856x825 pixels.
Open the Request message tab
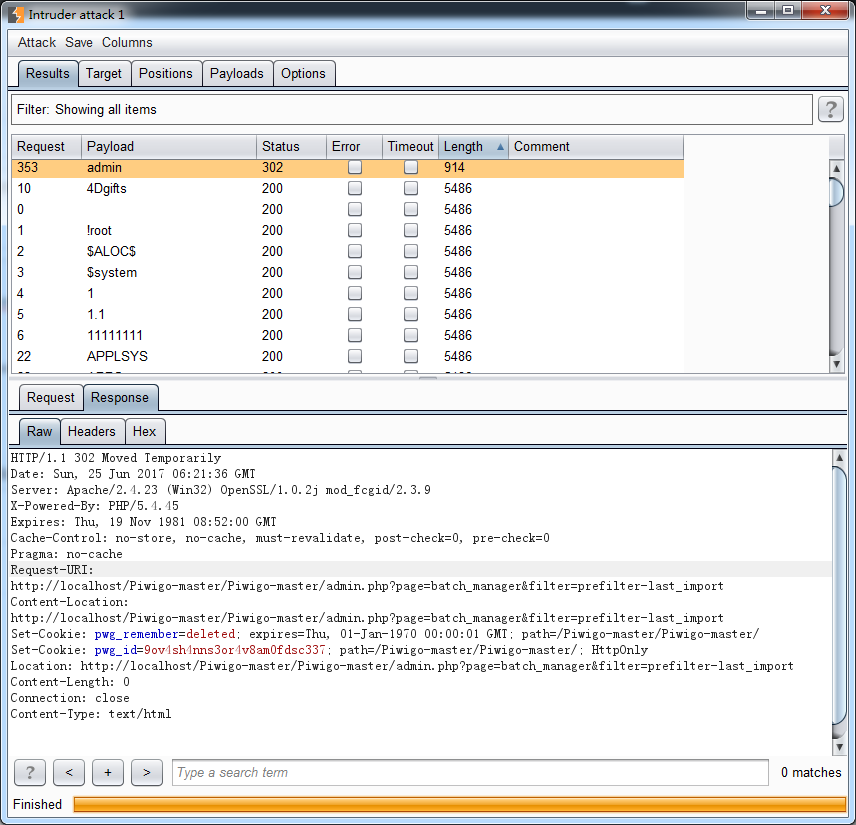coord(51,397)
